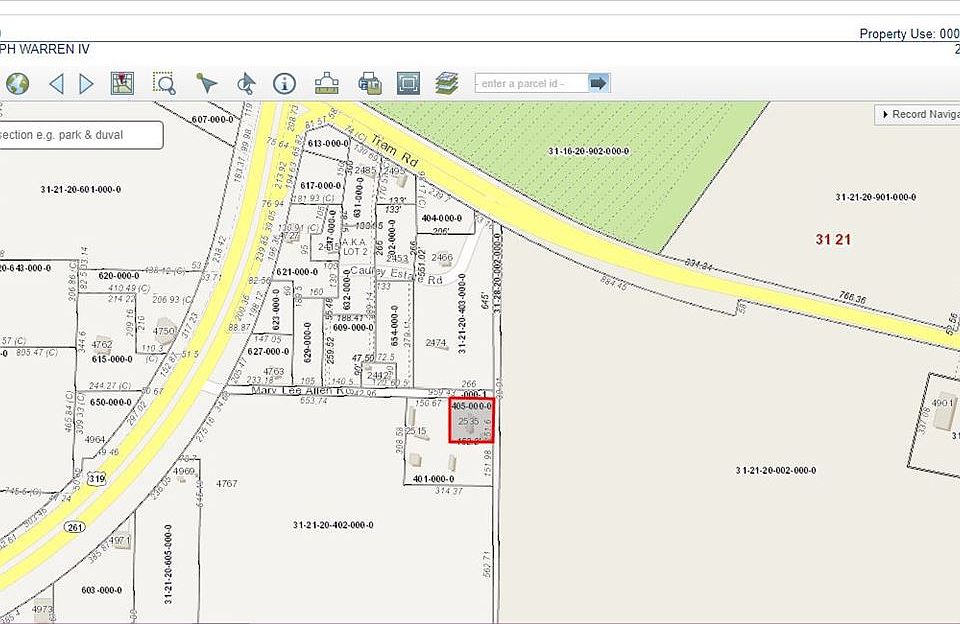
Task: Open the map layers stack icon
Action: coord(446,83)
